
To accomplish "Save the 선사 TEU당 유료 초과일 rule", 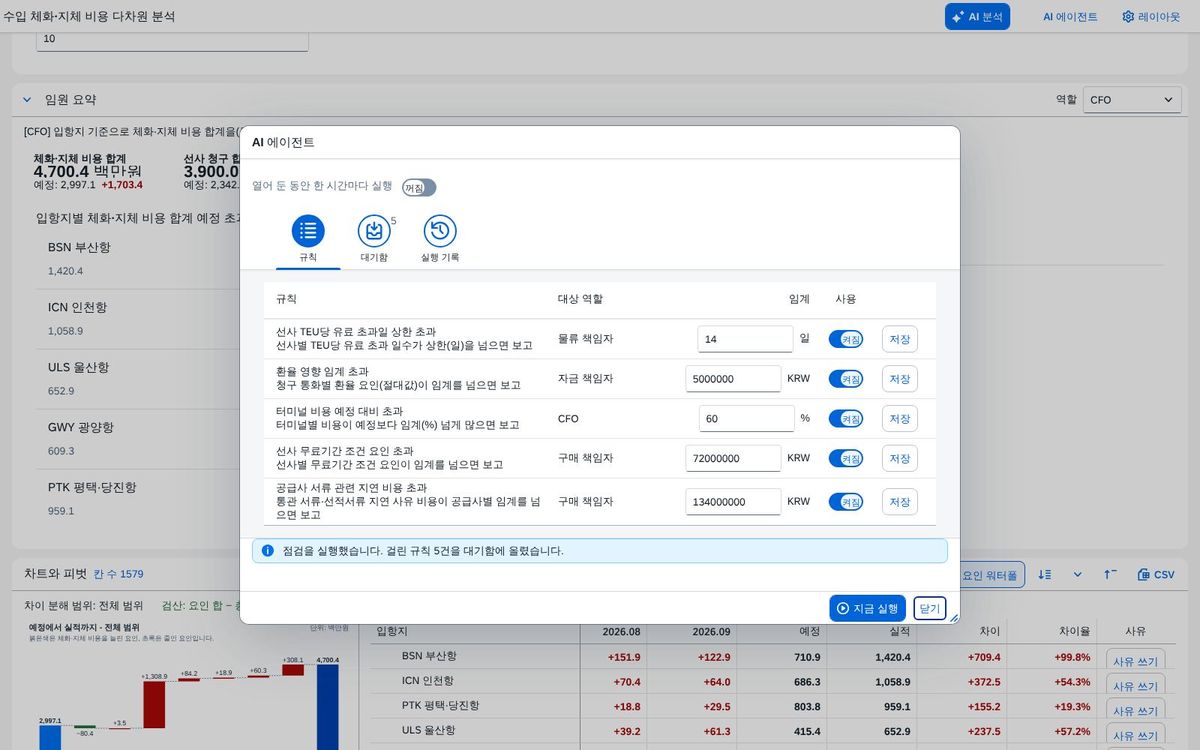I will (900, 339).
